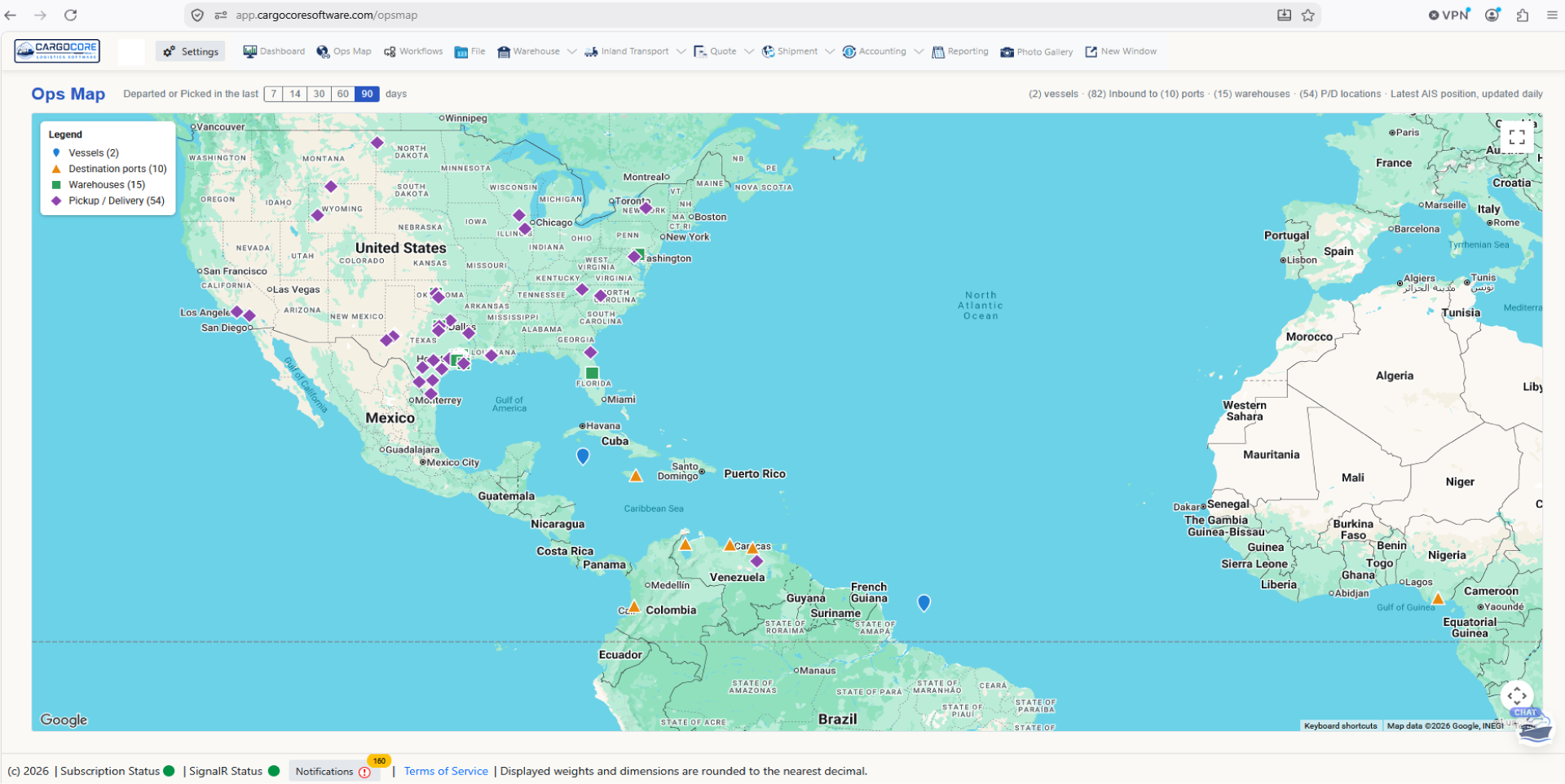1565x784 pixels.
Task: Click the Google logo on map
Action: pos(64,720)
